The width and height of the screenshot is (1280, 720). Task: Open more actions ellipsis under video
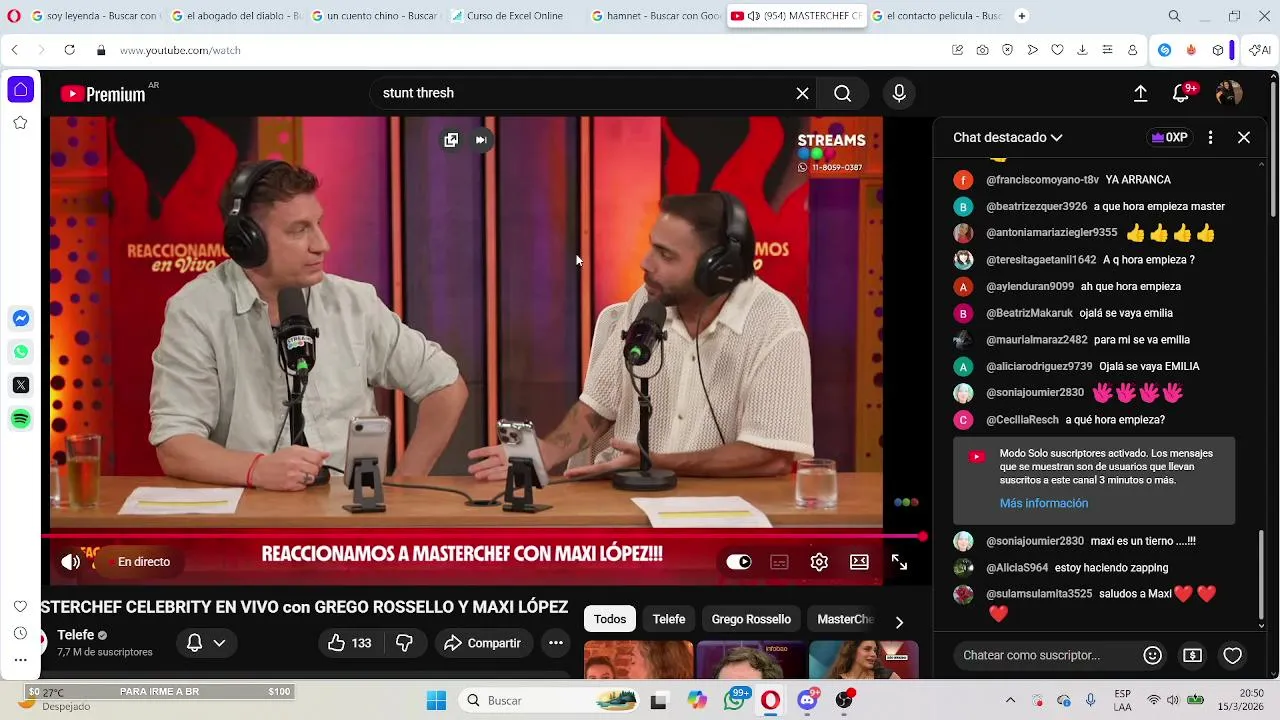556,643
